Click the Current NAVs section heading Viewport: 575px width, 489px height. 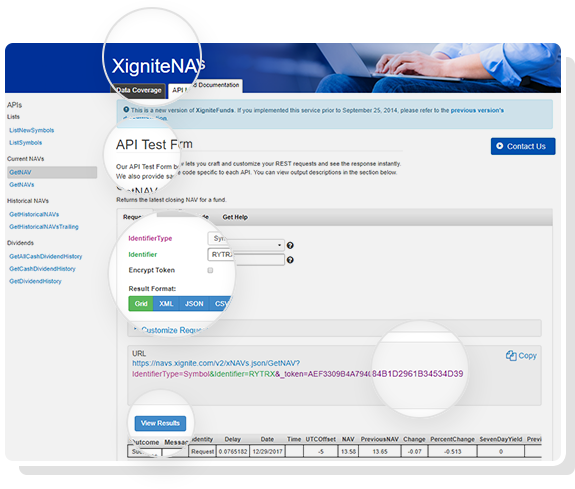coord(25,158)
